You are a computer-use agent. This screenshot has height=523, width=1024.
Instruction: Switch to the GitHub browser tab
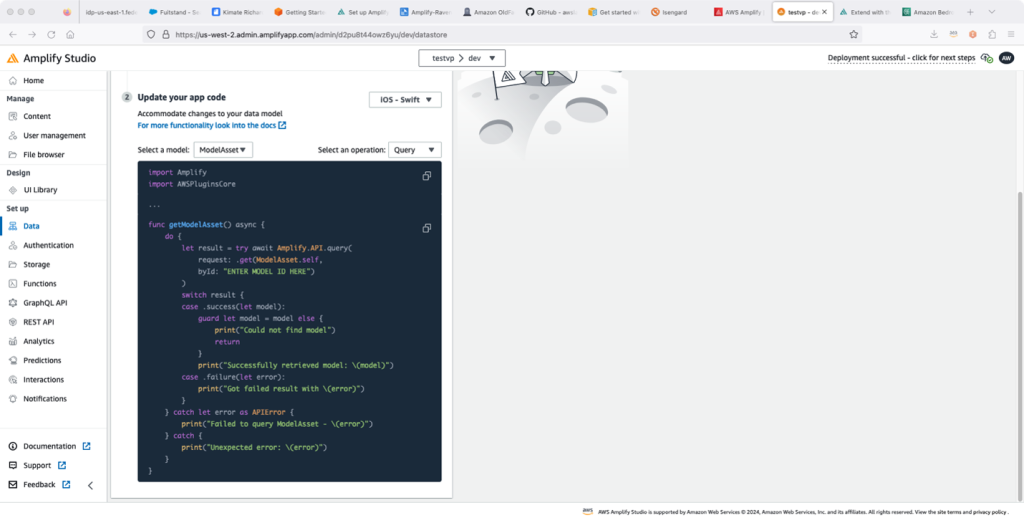(551, 12)
